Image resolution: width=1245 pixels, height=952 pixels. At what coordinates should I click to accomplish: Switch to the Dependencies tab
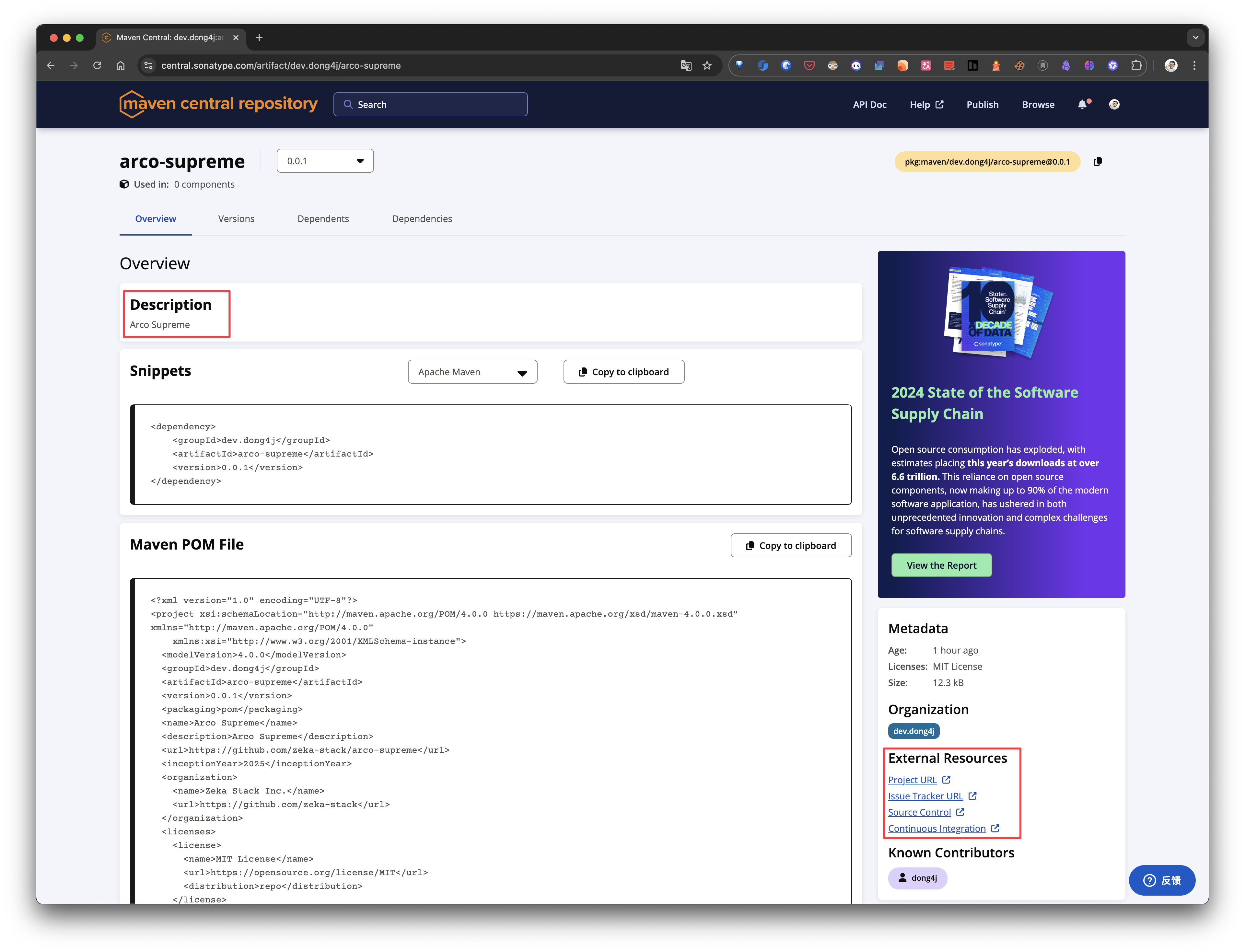tap(422, 219)
